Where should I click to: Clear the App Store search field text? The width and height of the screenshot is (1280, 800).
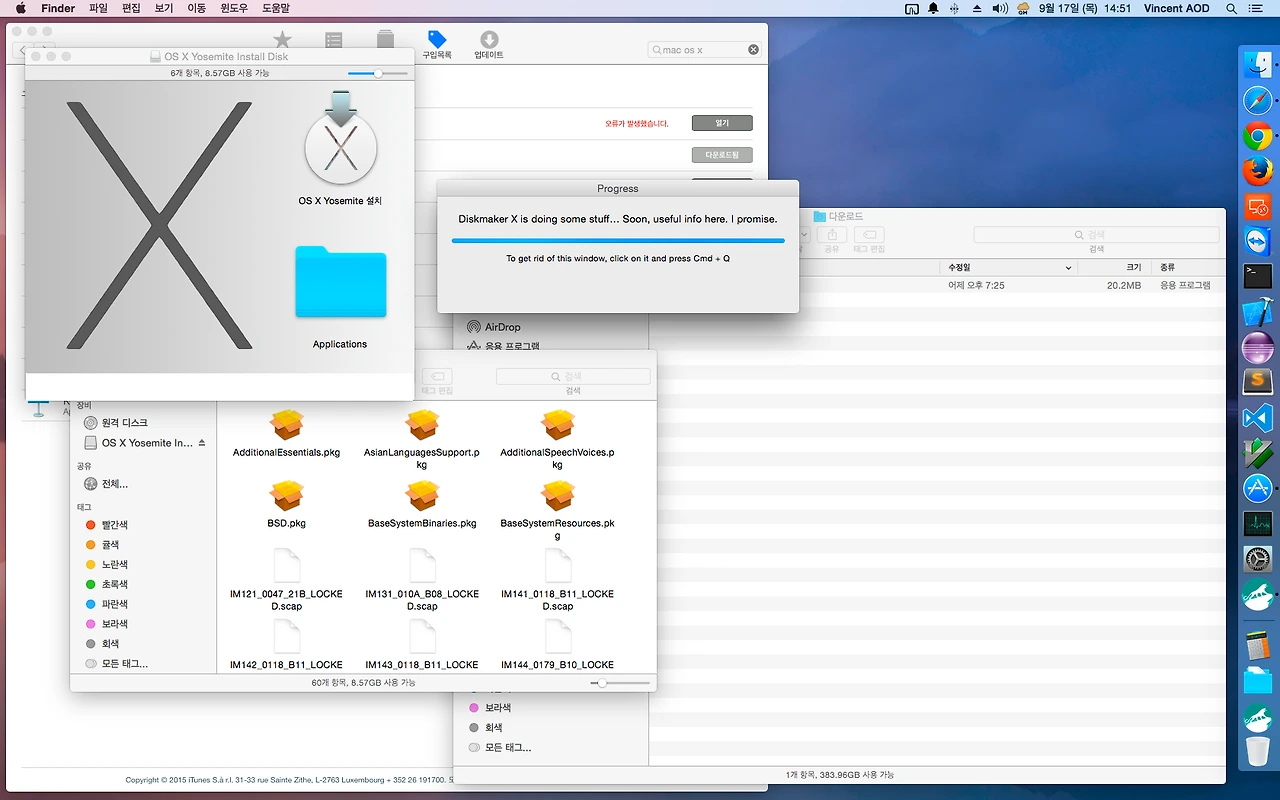(753, 50)
